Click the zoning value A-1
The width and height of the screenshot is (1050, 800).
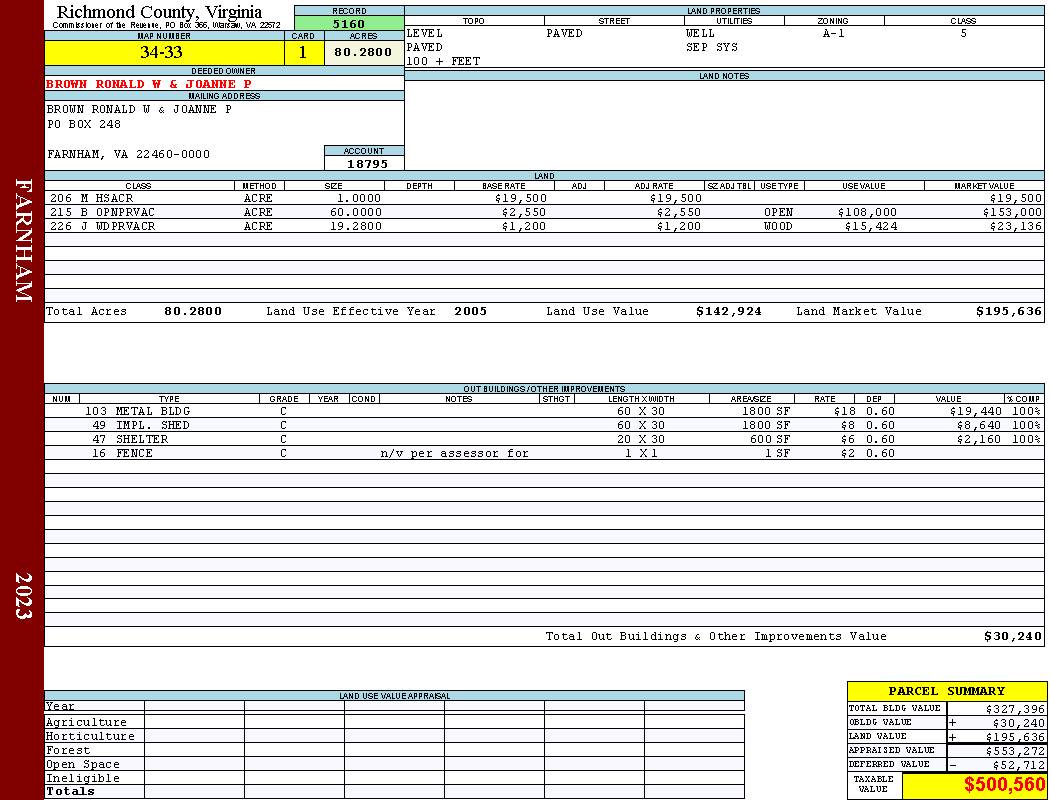(x=834, y=33)
